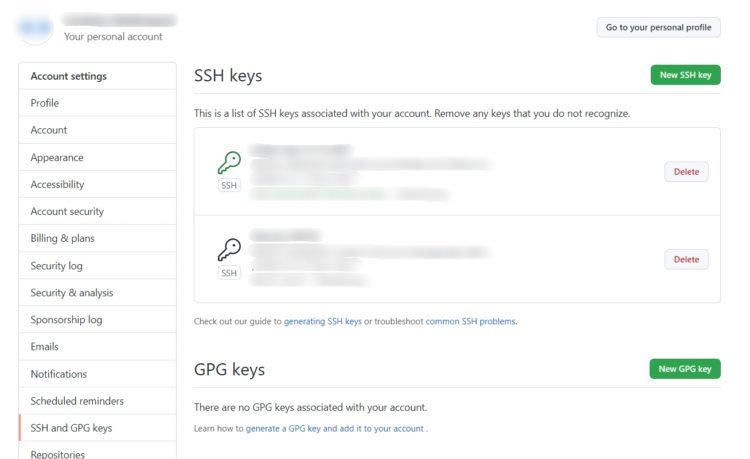Delete the first SSH key
The image size is (750, 459).
click(x=686, y=172)
